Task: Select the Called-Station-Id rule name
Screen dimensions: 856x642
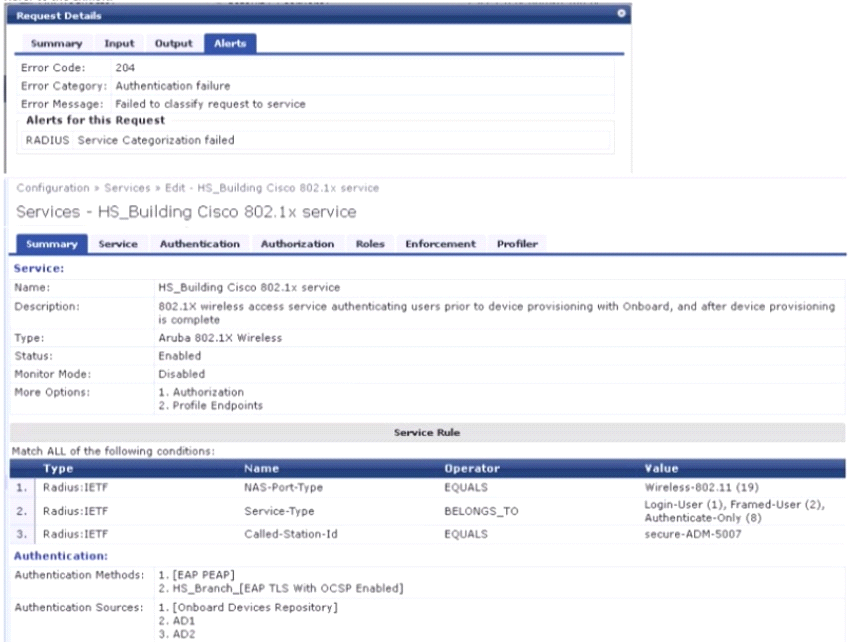Action: 291,534
